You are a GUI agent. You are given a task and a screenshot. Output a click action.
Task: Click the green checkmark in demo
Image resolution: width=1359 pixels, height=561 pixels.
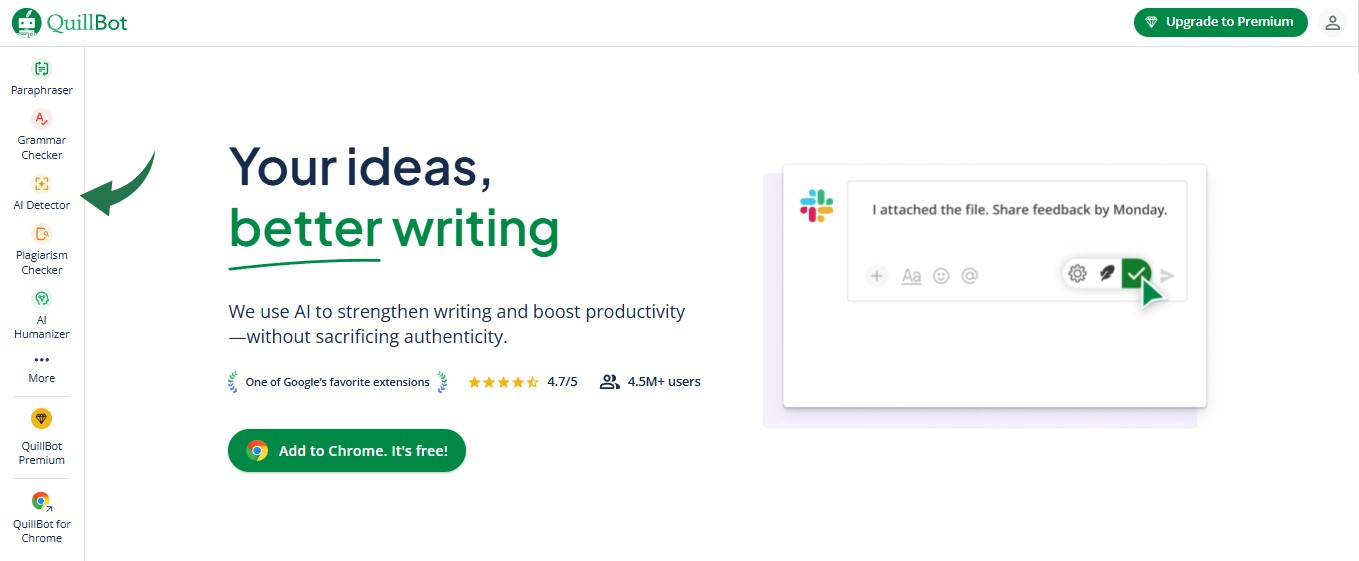[x=1136, y=273]
